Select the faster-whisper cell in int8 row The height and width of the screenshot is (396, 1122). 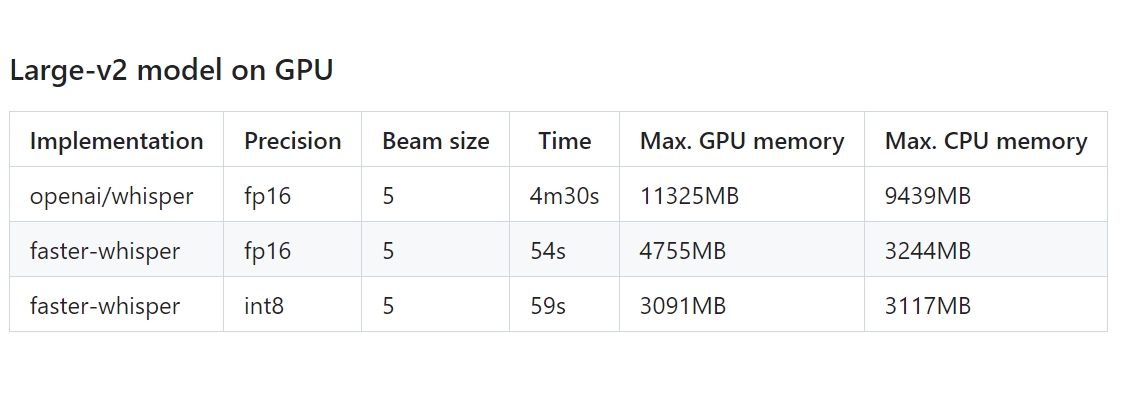104,306
